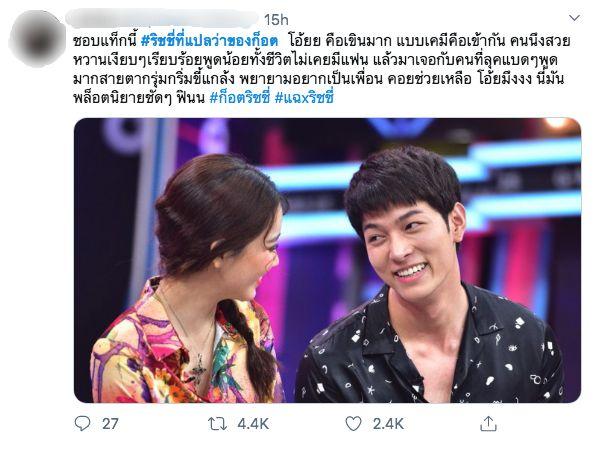Screen dimensions: 597x450
Task: Open the attached talk show photo
Action: [x=327, y=260]
